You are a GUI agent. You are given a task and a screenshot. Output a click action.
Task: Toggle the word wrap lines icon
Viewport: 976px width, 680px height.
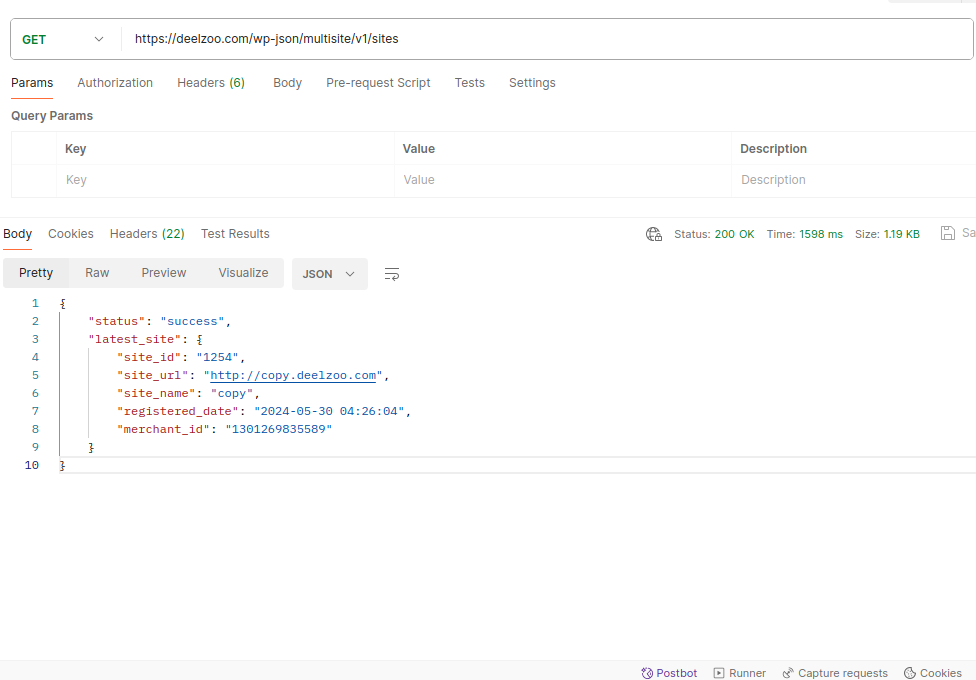[392, 274]
